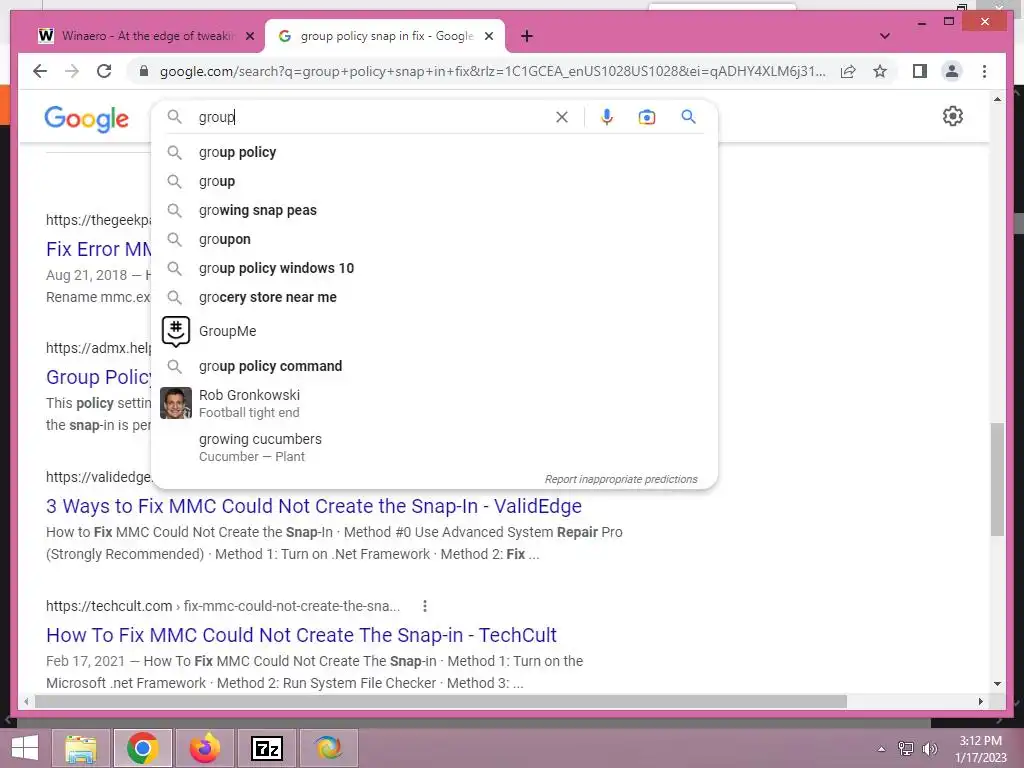Open options menu for techcult.com result

coord(424,606)
